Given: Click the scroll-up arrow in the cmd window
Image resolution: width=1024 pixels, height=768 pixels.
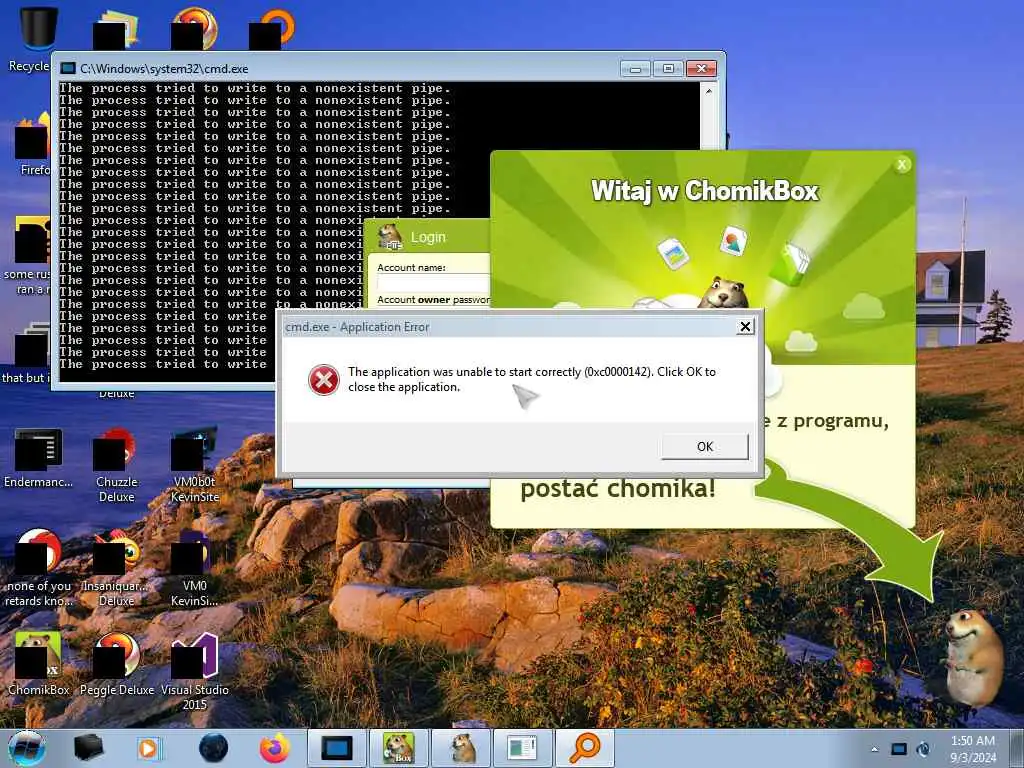Looking at the screenshot, I should [709, 91].
